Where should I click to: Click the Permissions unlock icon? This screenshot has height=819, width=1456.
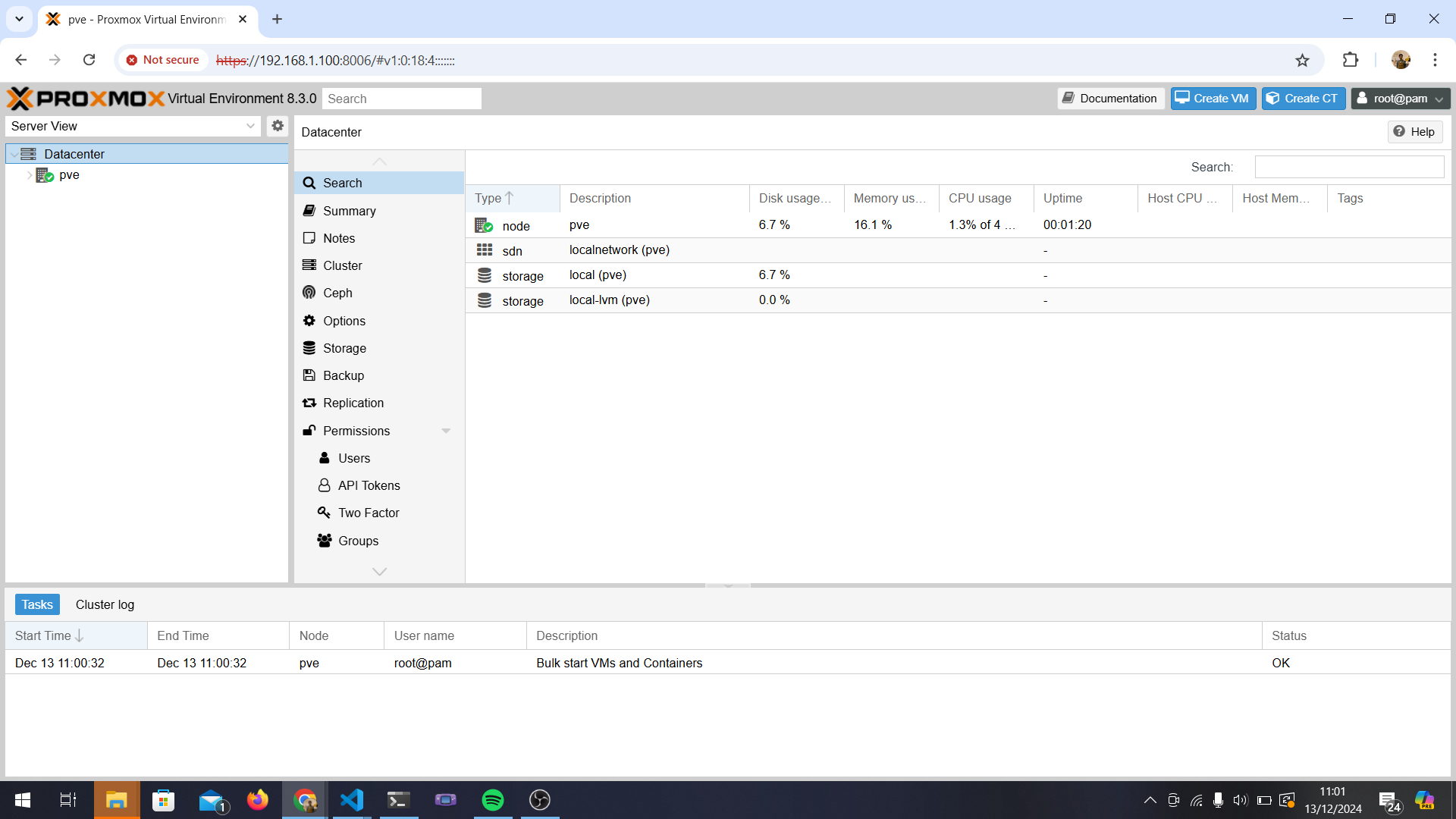click(x=309, y=431)
